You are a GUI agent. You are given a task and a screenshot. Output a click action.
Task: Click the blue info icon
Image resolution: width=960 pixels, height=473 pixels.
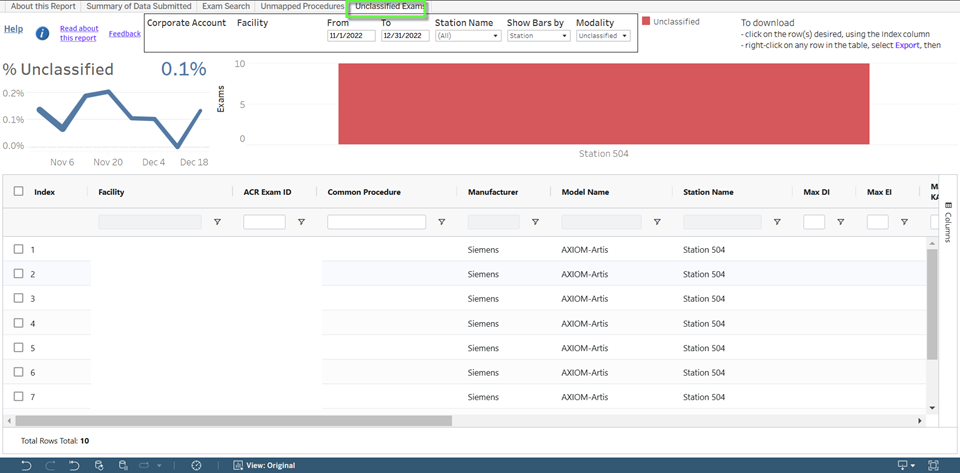(42, 33)
